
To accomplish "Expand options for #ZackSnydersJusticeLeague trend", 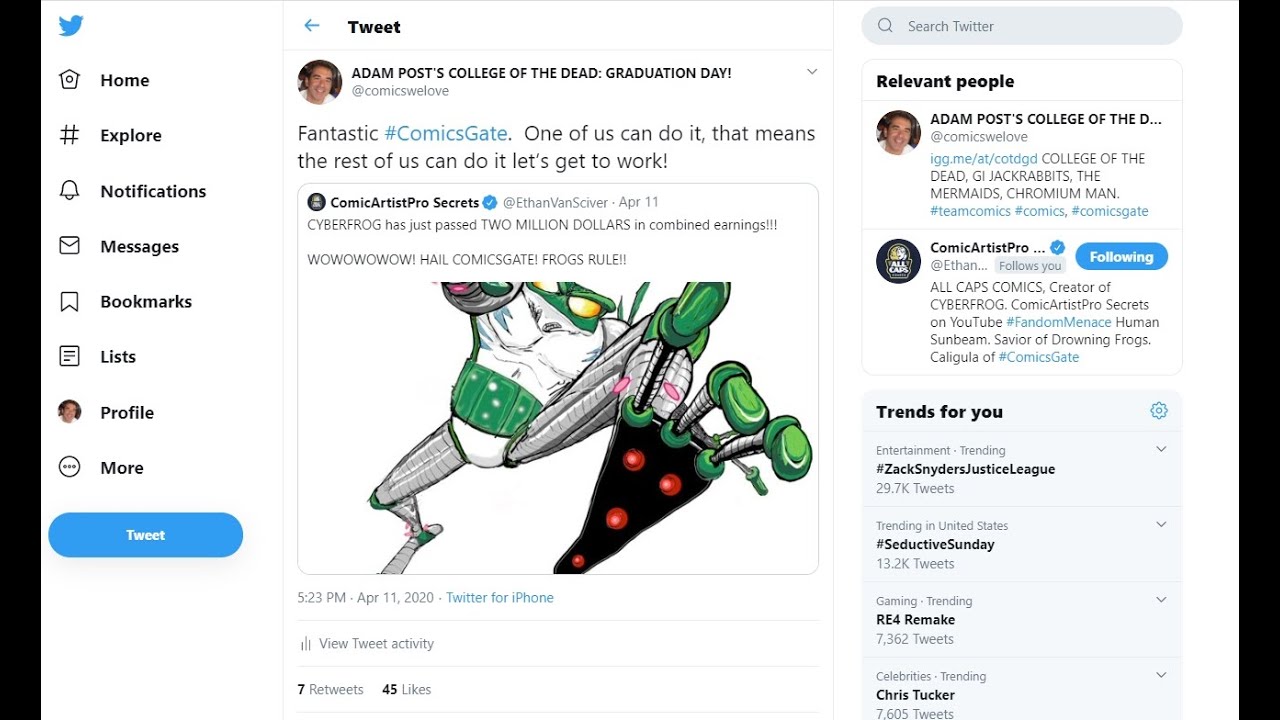I will (1161, 450).
